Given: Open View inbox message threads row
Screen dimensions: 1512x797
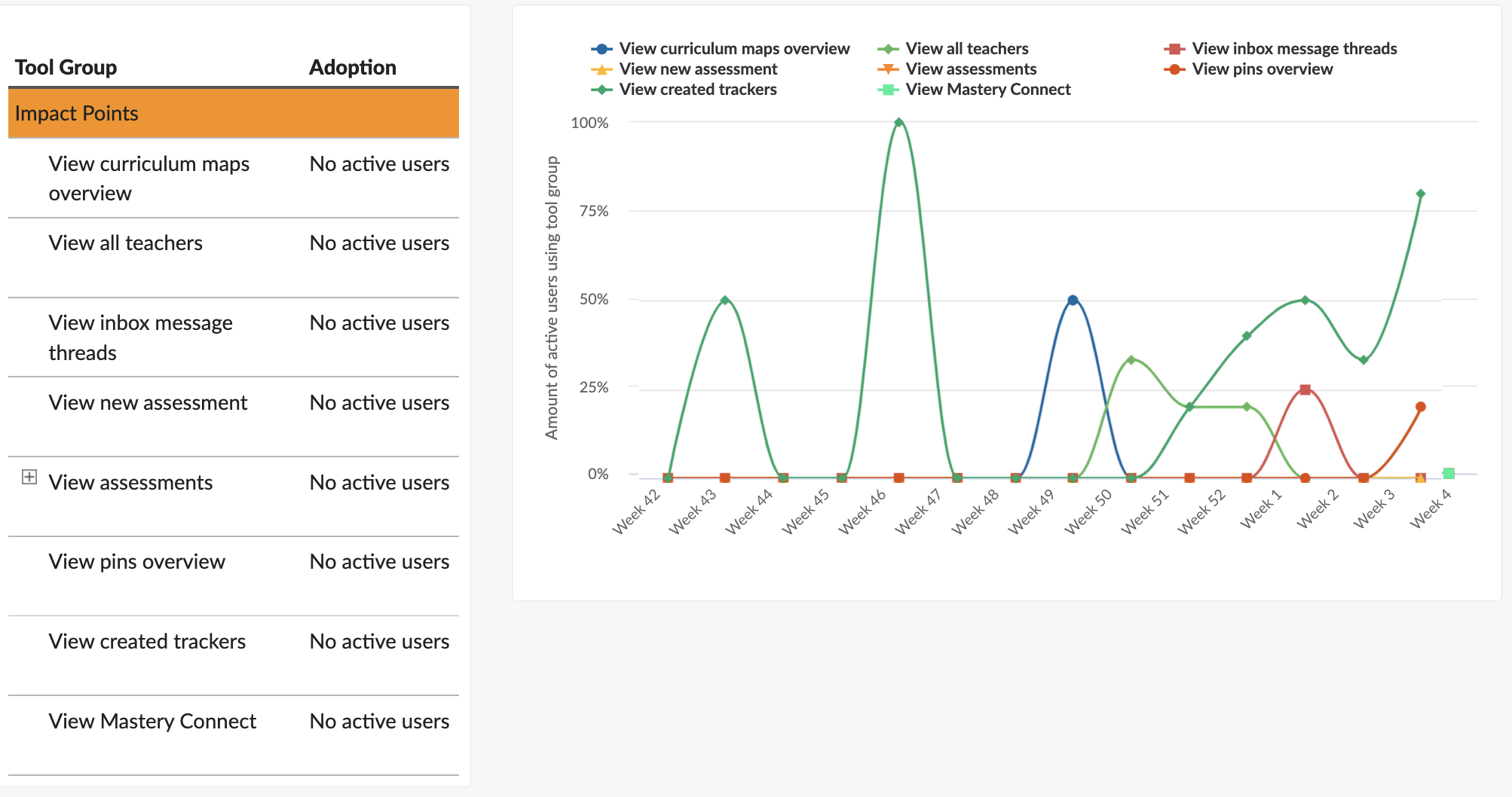Looking at the screenshot, I should 140,337.
